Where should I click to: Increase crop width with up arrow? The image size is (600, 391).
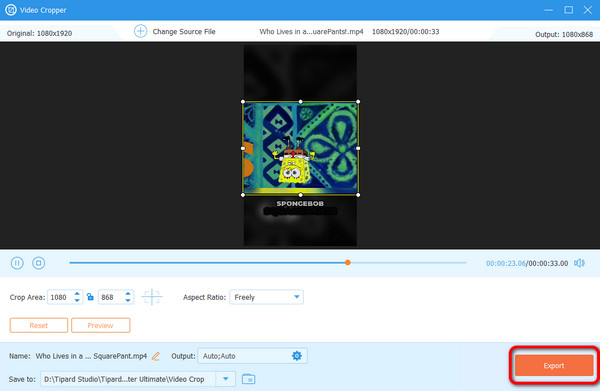[x=77, y=293]
